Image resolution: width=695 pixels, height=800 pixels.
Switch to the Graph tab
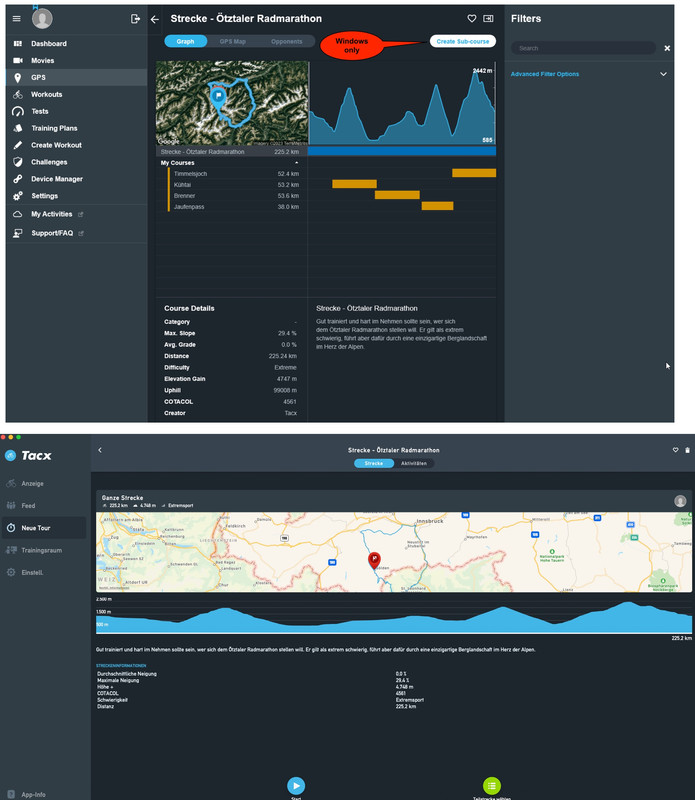(185, 41)
